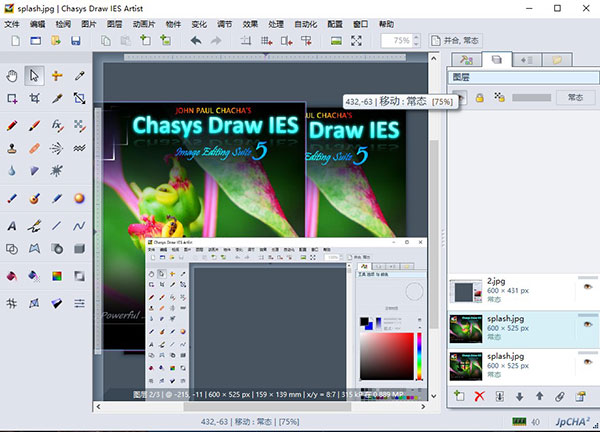Toggle visibility of 2.jpg layer
Image resolution: width=600 pixels, height=432 pixels.
[588, 287]
